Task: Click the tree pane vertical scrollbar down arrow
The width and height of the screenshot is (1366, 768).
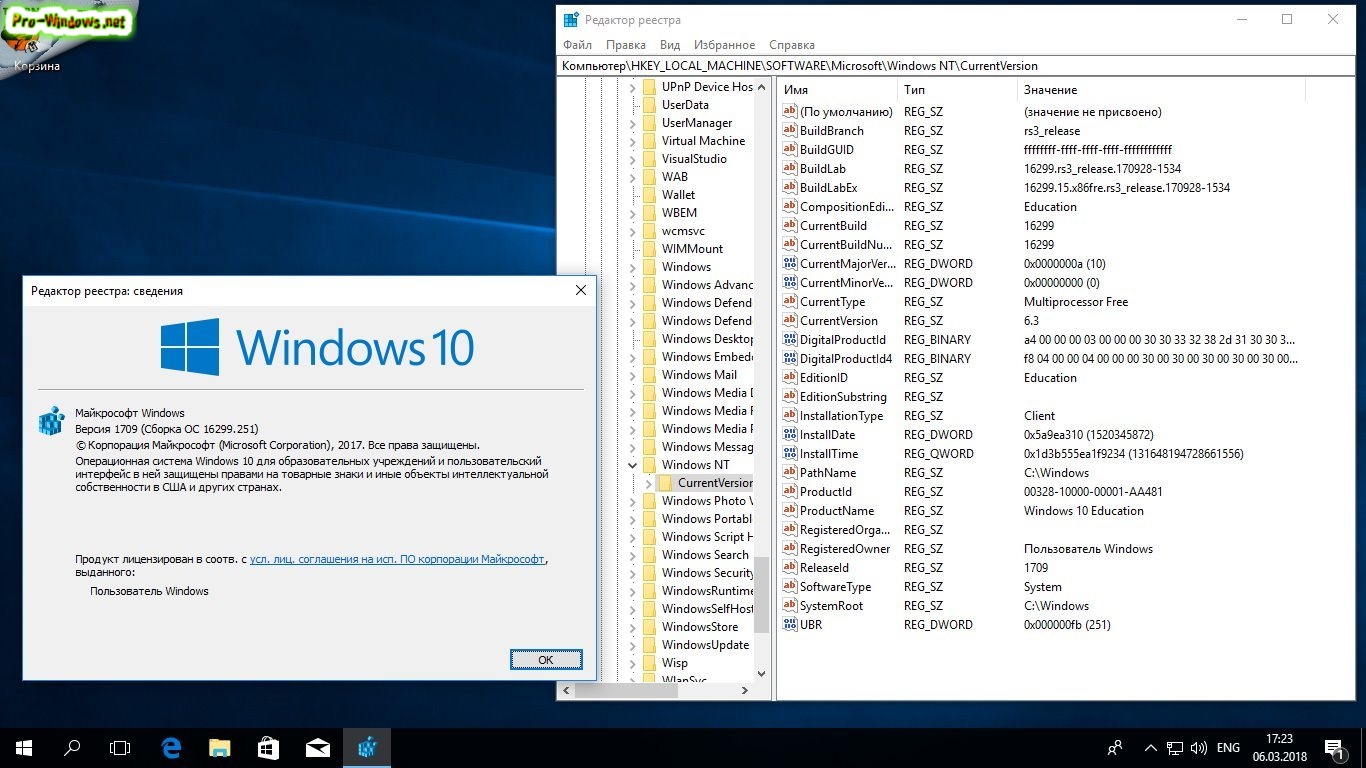Action: [762, 674]
